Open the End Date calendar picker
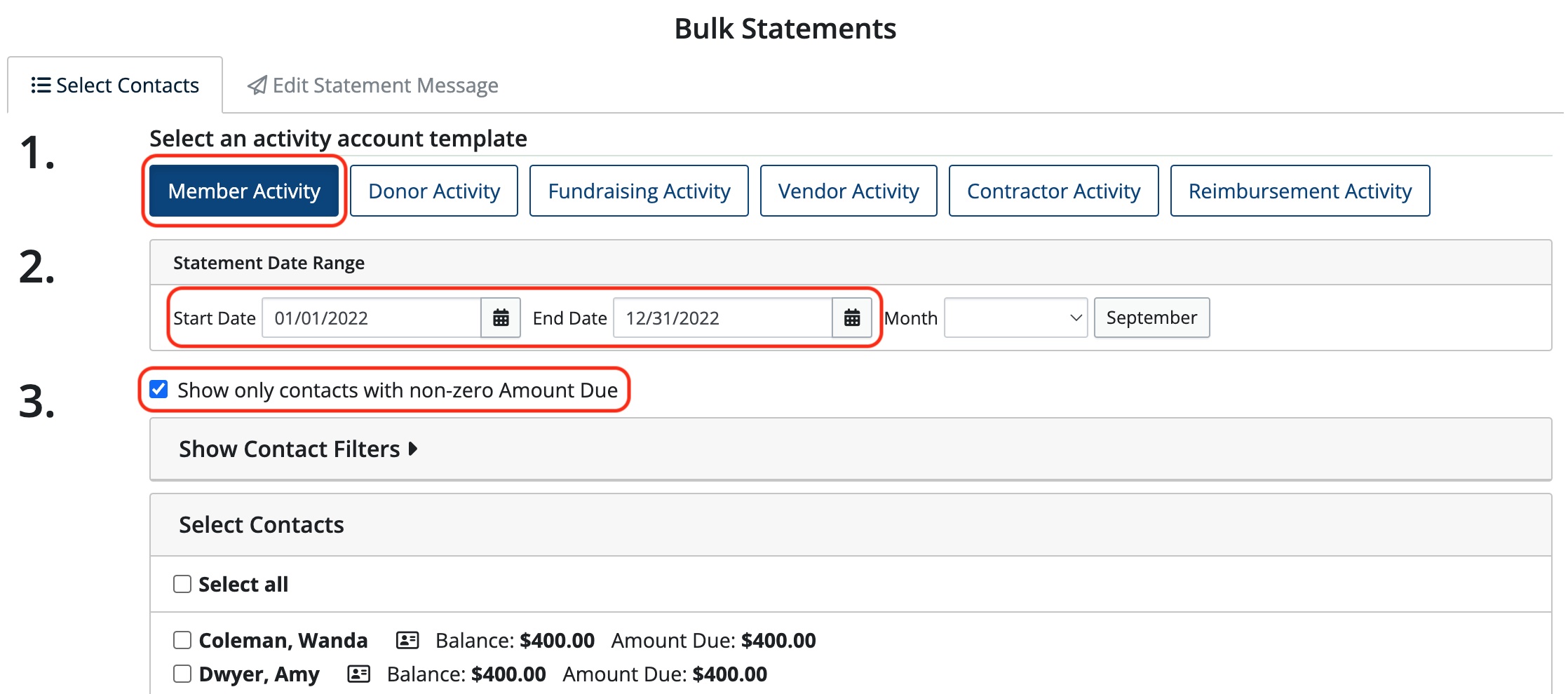 852,318
